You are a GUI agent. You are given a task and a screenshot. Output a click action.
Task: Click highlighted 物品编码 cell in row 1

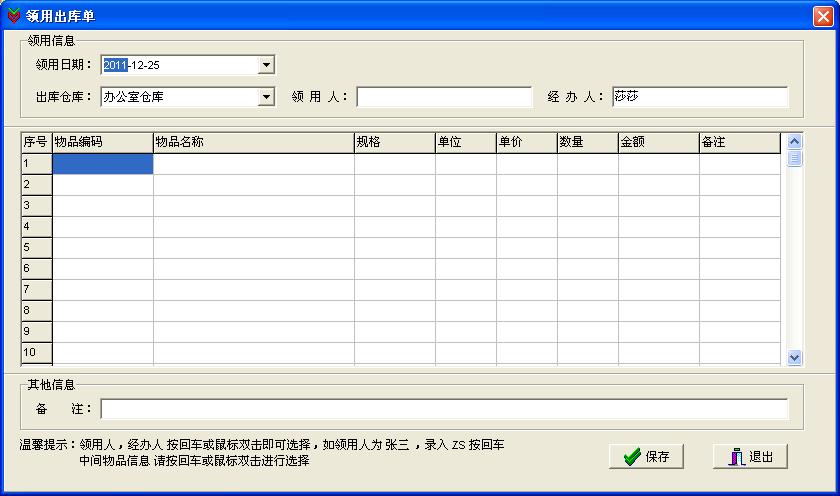tap(103, 164)
